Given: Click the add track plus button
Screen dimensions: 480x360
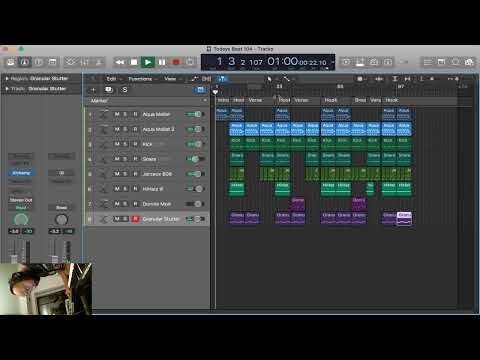Looking at the screenshot, I should tap(93, 90).
